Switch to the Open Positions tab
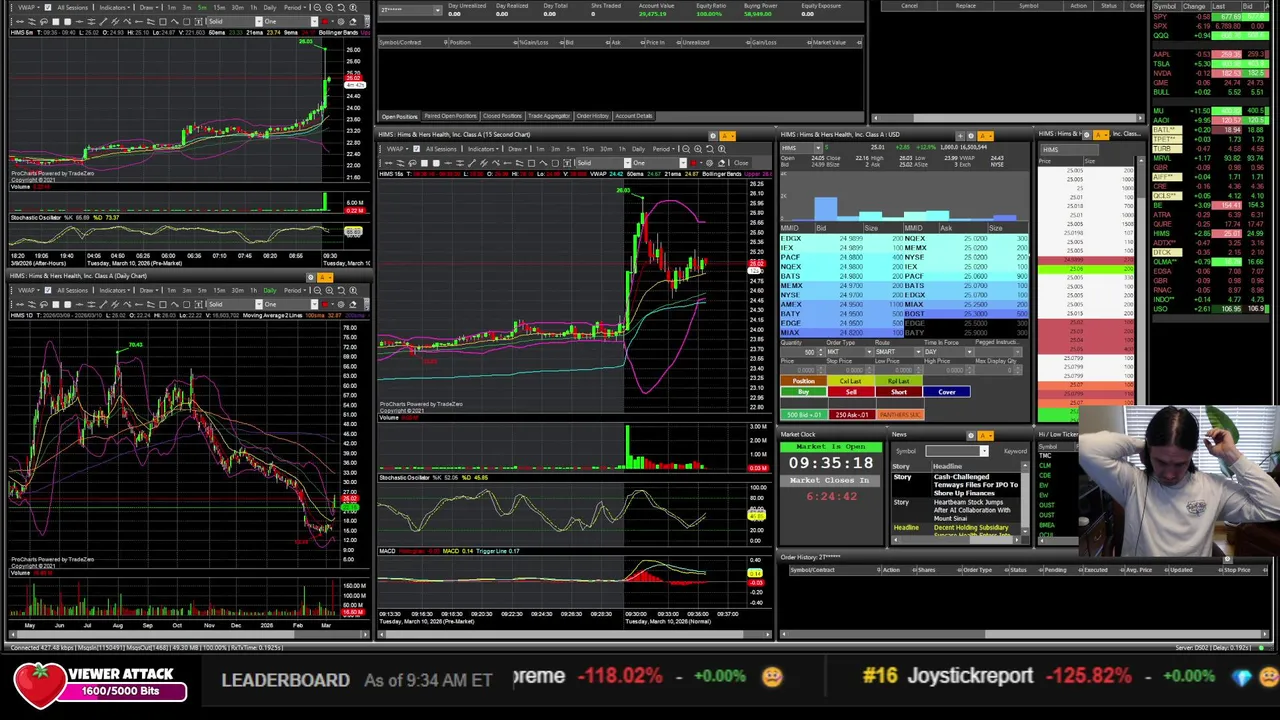The width and height of the screenshot is (1280, 720). point(400,116)
